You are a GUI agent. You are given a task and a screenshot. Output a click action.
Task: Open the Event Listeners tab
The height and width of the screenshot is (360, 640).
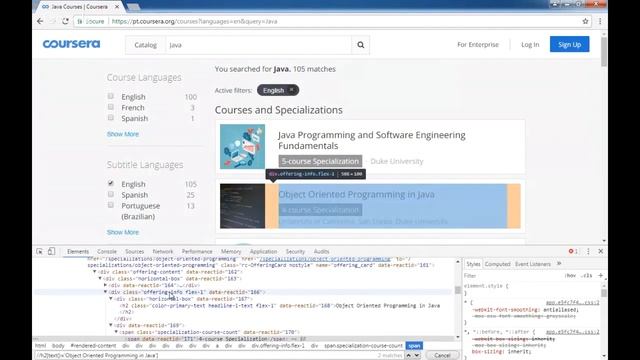(x=533, y=264)
